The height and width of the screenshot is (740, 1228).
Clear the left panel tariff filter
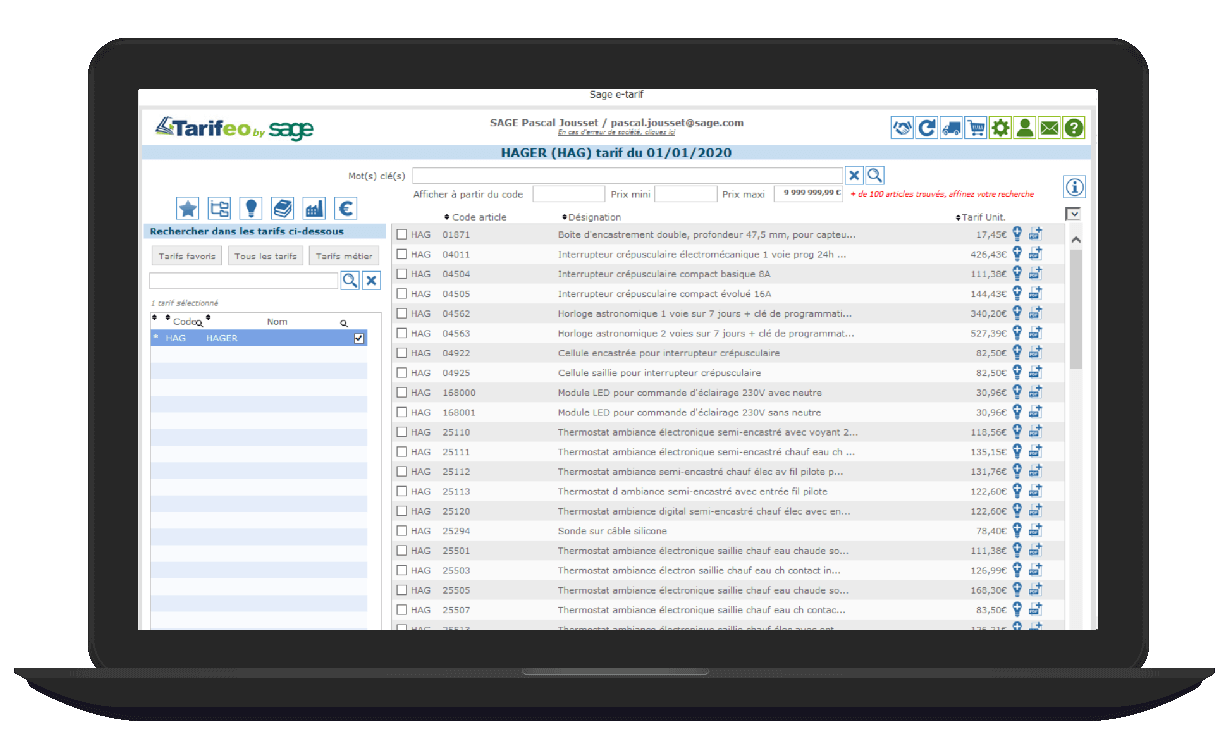pyautogui.click(x=371, y=281)
